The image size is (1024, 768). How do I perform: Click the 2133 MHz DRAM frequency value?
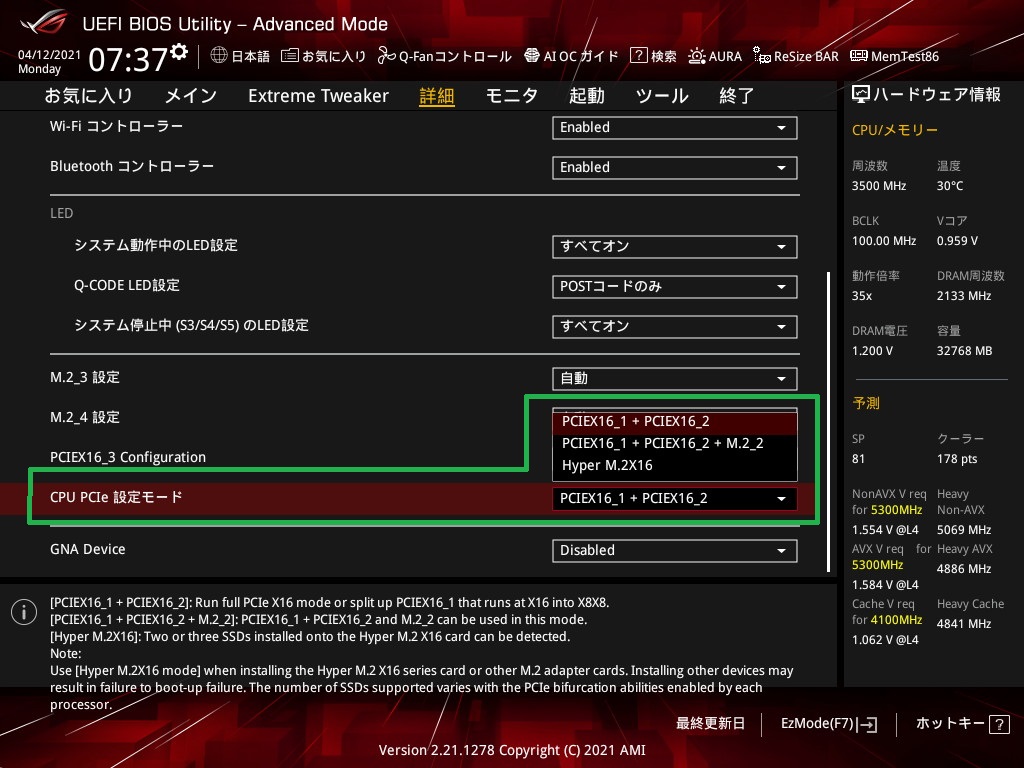tap(964, 296)
